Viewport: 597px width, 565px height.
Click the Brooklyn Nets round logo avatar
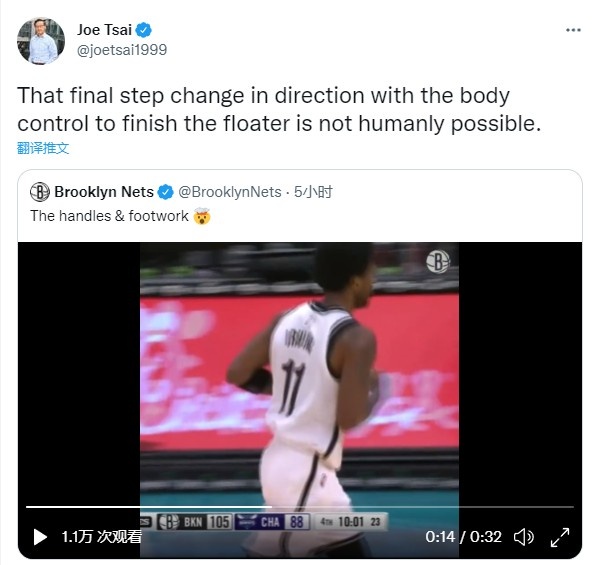tap(40, 192)
